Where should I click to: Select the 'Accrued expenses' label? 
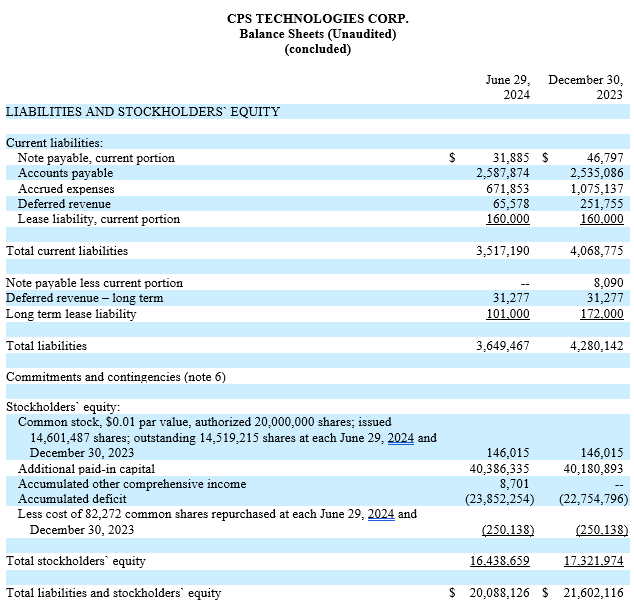pos(66,189)
